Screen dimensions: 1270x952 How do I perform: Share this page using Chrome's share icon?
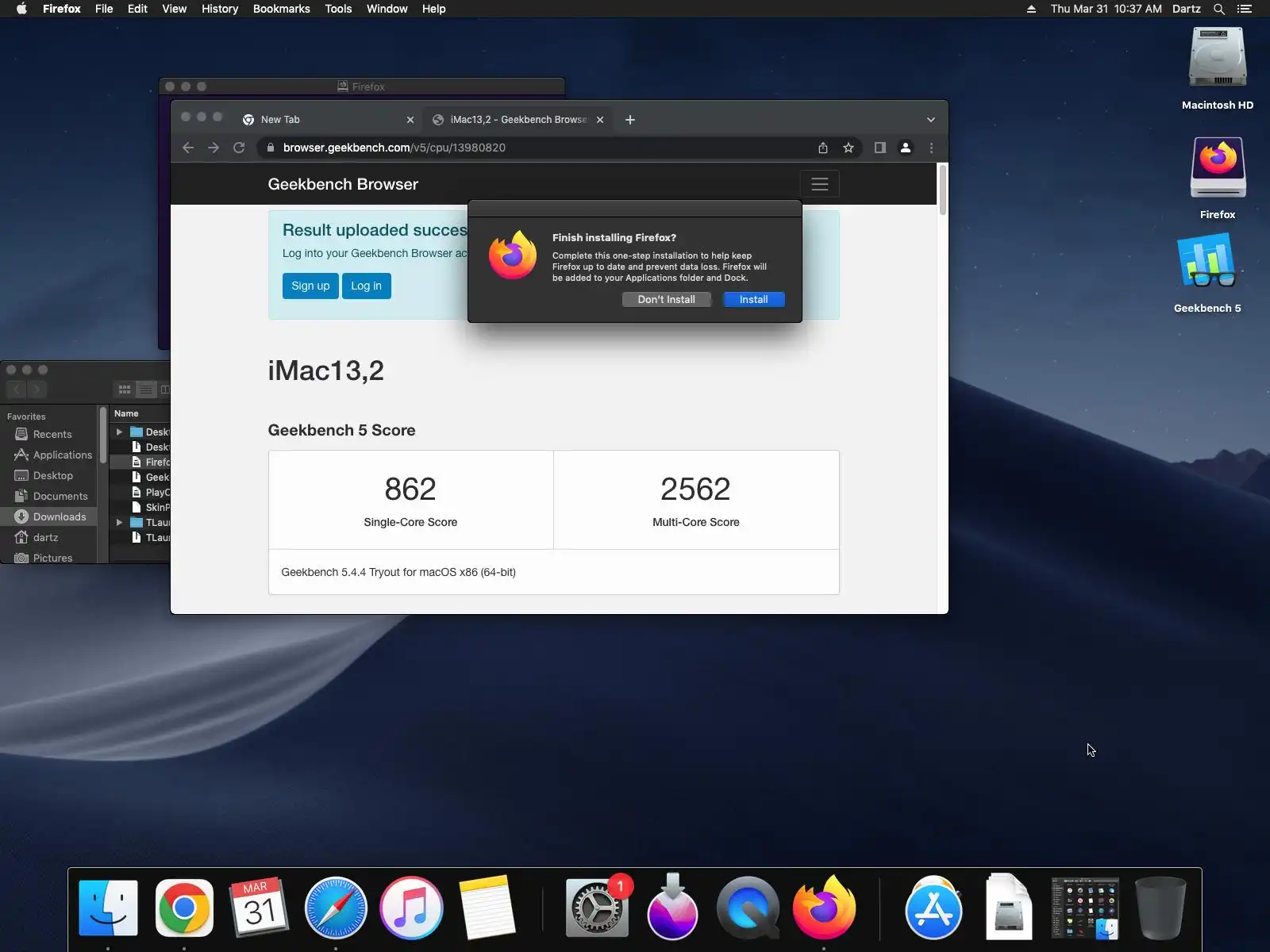pyautogui.click(x=823, y=148)
